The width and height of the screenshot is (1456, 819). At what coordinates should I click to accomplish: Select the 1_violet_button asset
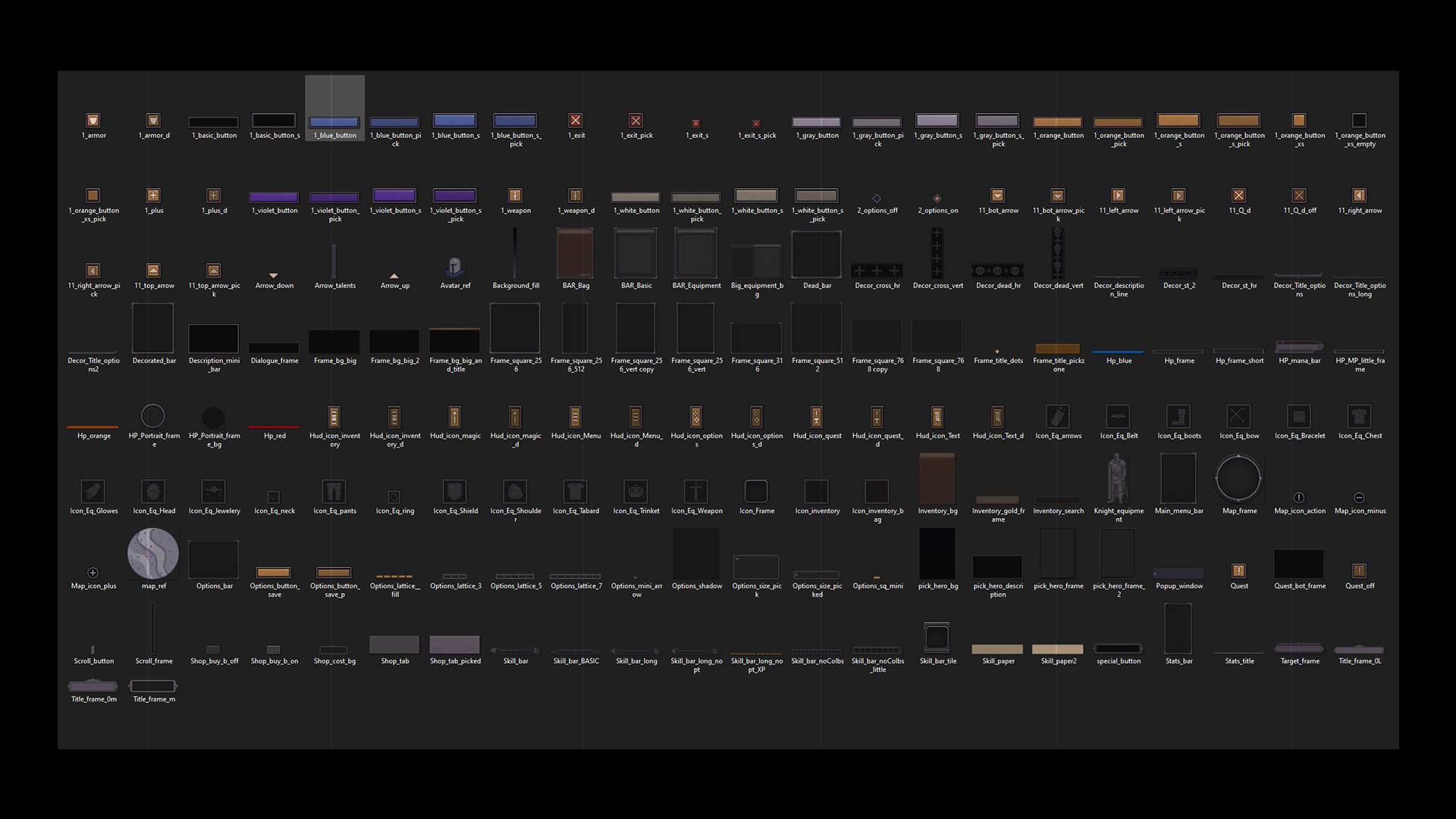click(274, 197)
